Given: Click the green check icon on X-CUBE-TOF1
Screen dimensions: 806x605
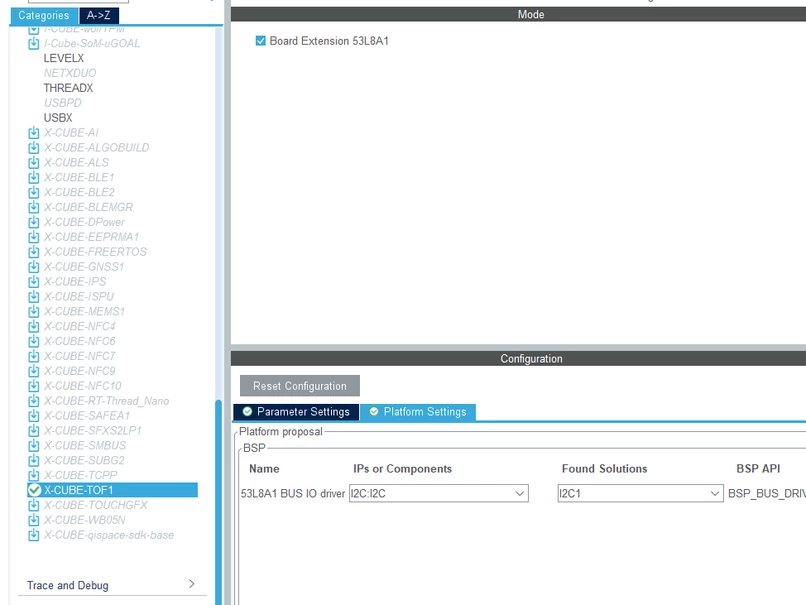Looking at the screenshot, I should click(34, 490).
